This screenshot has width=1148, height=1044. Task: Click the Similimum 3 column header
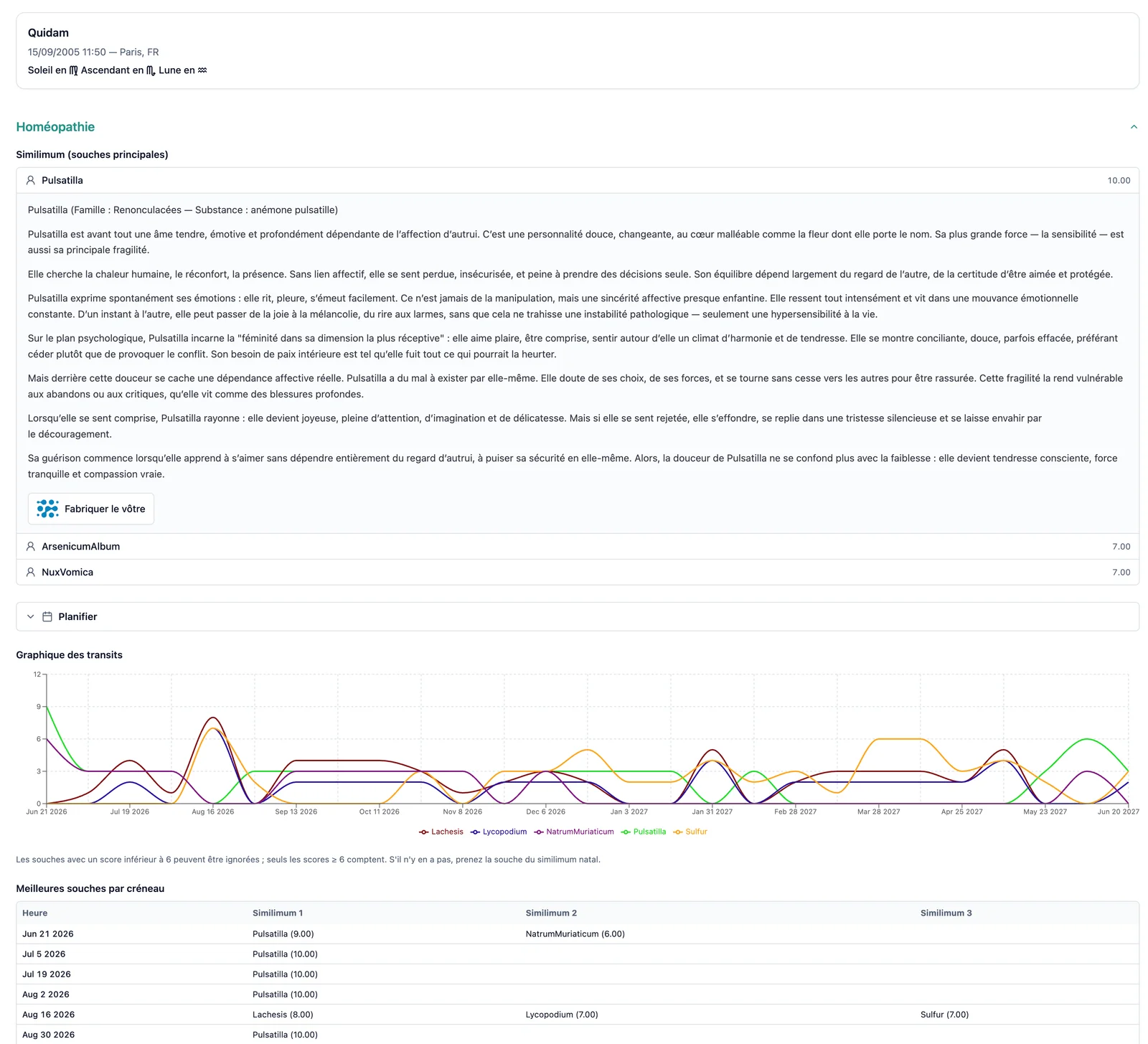(946, 913)
